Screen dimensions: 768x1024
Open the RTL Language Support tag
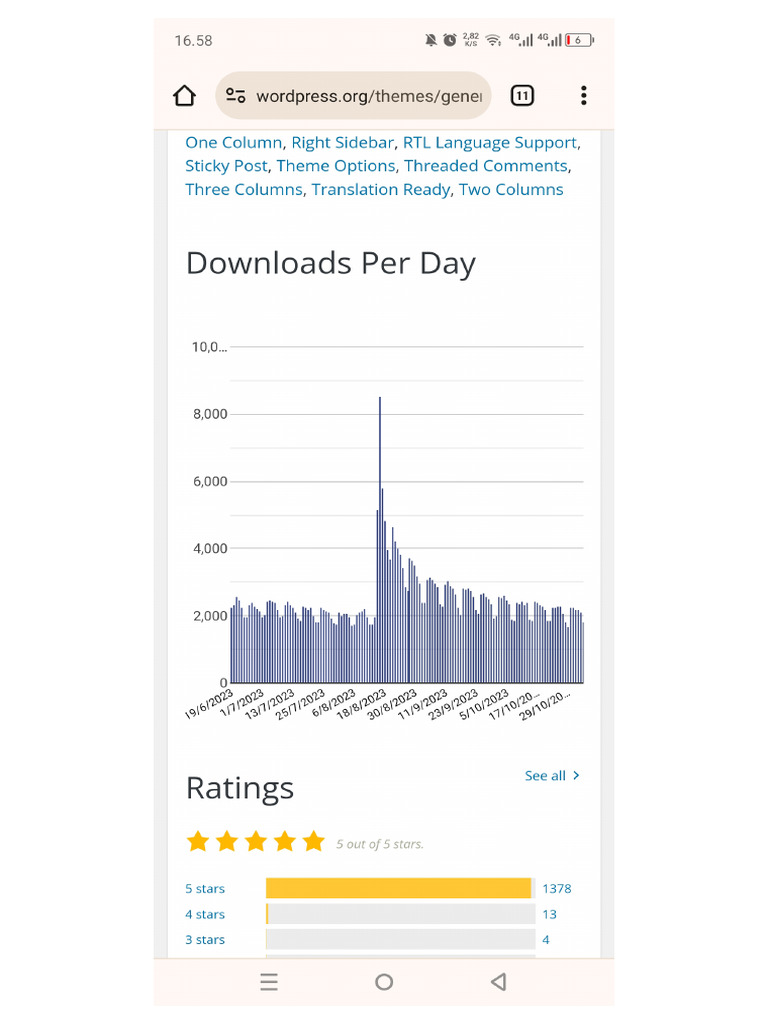pyautogui.click(x=489, y=143)
